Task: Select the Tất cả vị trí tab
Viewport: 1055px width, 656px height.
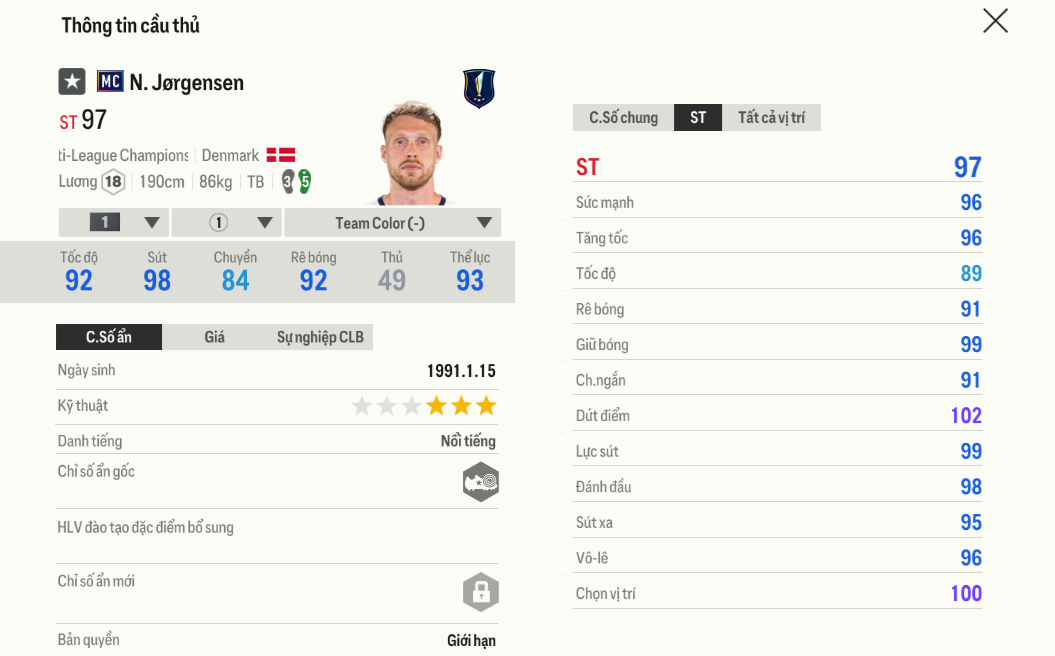Action: coord(771,118)
